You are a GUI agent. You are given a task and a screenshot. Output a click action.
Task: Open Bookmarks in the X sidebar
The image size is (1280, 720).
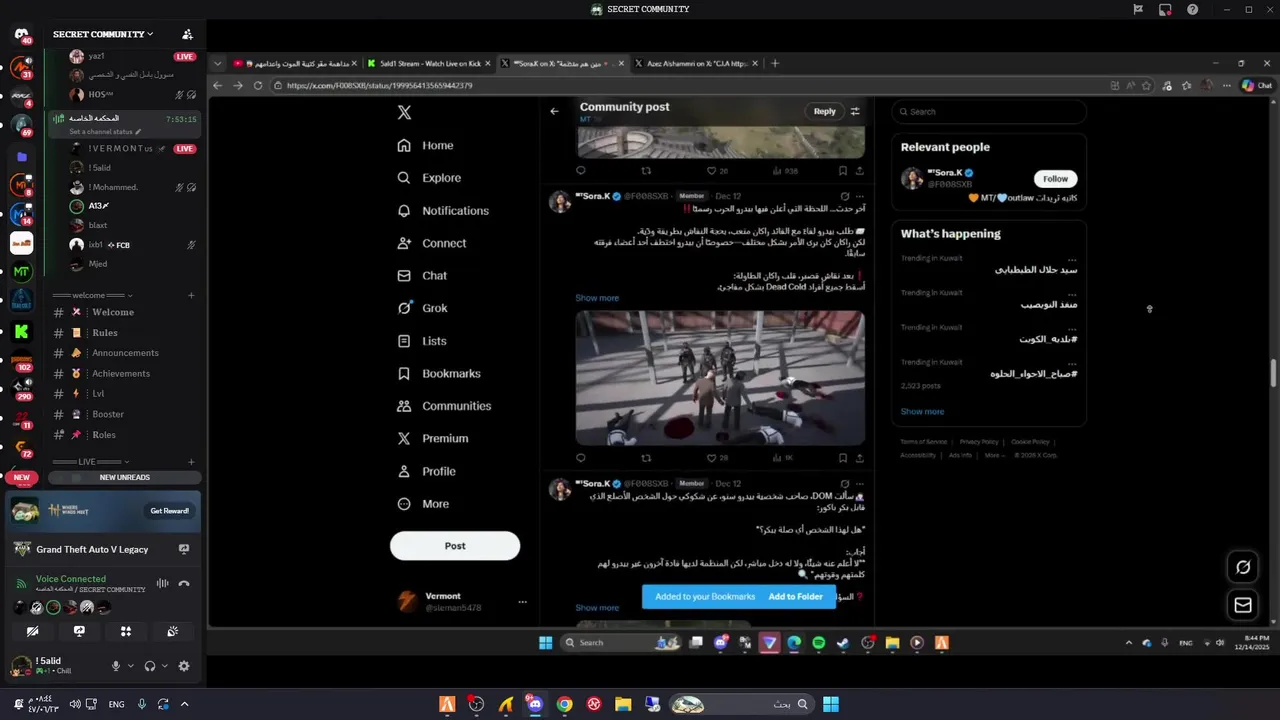(x=439, y=373)
